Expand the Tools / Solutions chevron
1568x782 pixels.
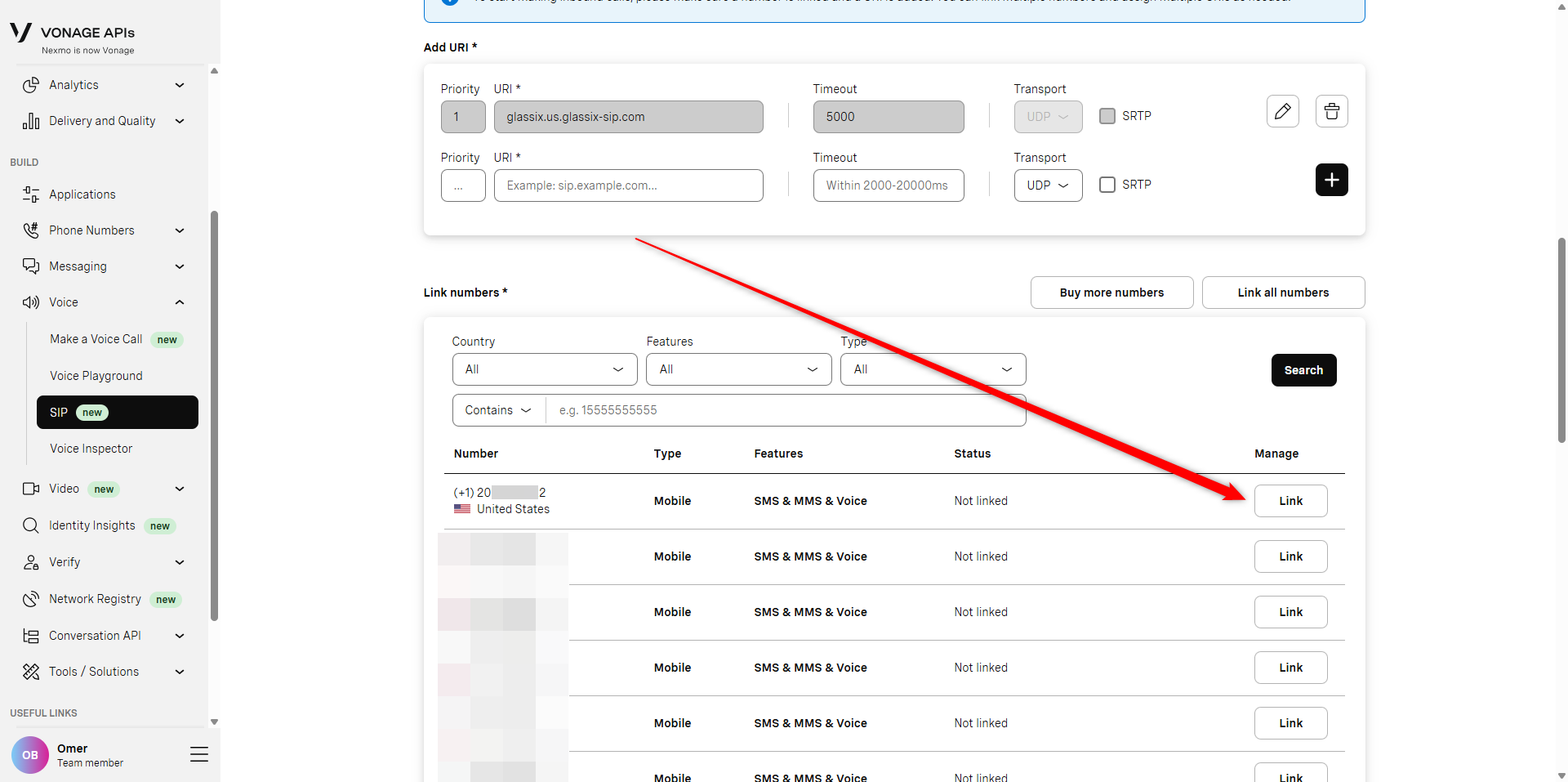(x=180, y=672)
